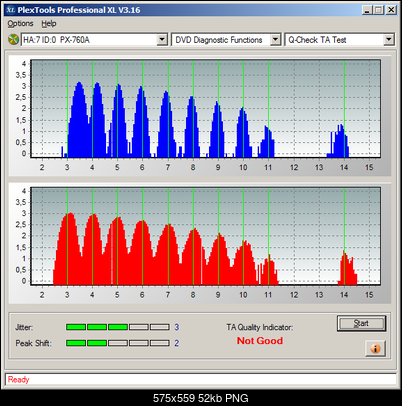This screenshot has width=402, height=406.
Task: Click the XL application icon in title bar
Action: point(11,10)
